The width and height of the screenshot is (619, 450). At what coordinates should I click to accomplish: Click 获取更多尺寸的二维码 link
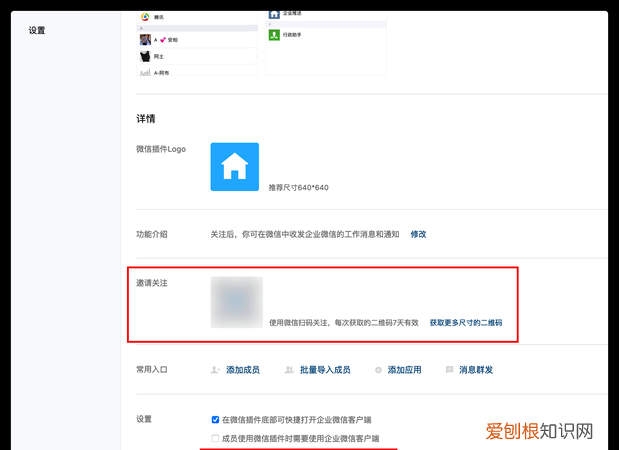[x=466, y=322]
